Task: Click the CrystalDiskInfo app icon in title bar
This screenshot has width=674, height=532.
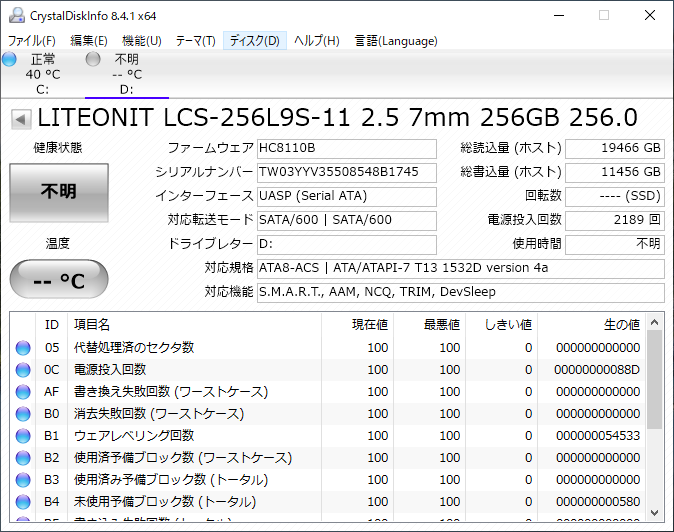Action: (x=13, y=15)
